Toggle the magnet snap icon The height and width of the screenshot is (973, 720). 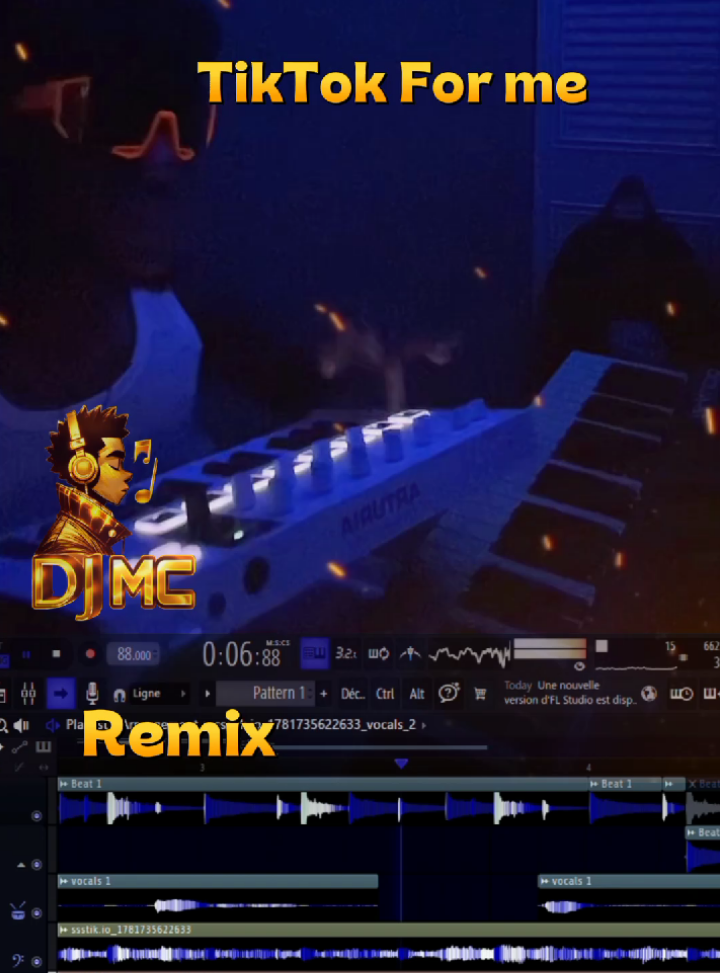click(x=119, y=694)
